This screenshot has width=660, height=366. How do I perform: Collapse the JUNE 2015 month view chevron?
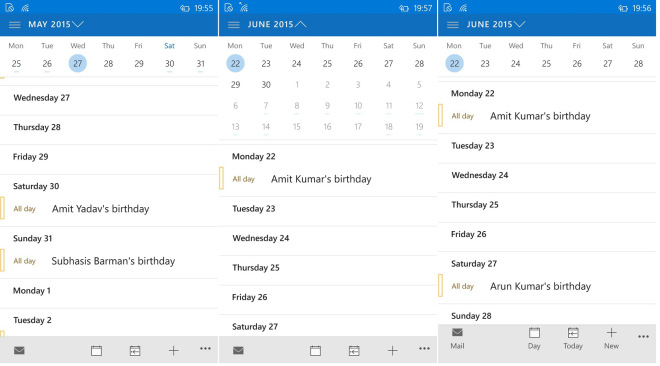click(301, 24)
